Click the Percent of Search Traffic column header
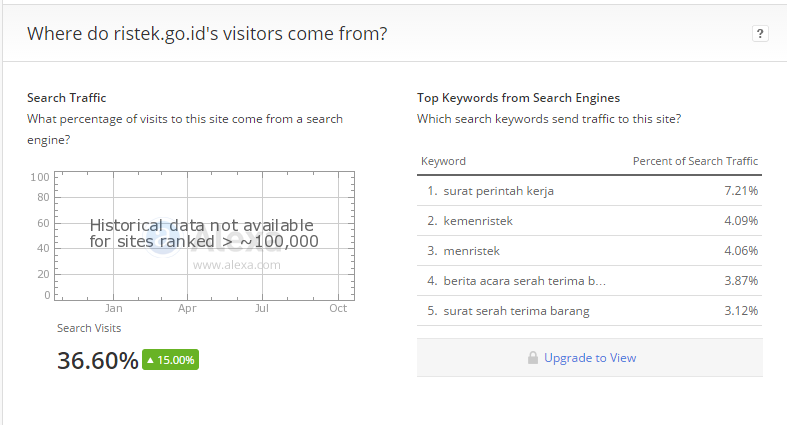 tap(695, 161)
